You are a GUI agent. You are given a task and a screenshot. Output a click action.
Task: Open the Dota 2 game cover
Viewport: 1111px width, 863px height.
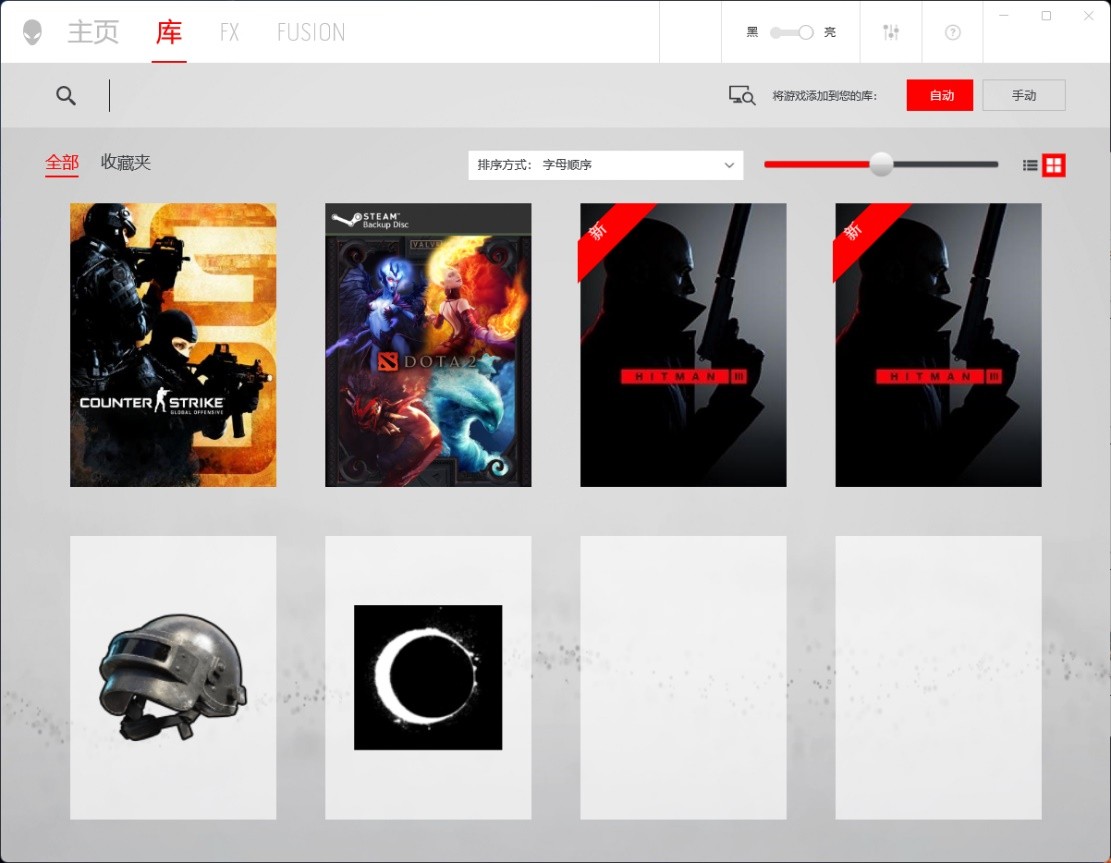tap(428, 345)
